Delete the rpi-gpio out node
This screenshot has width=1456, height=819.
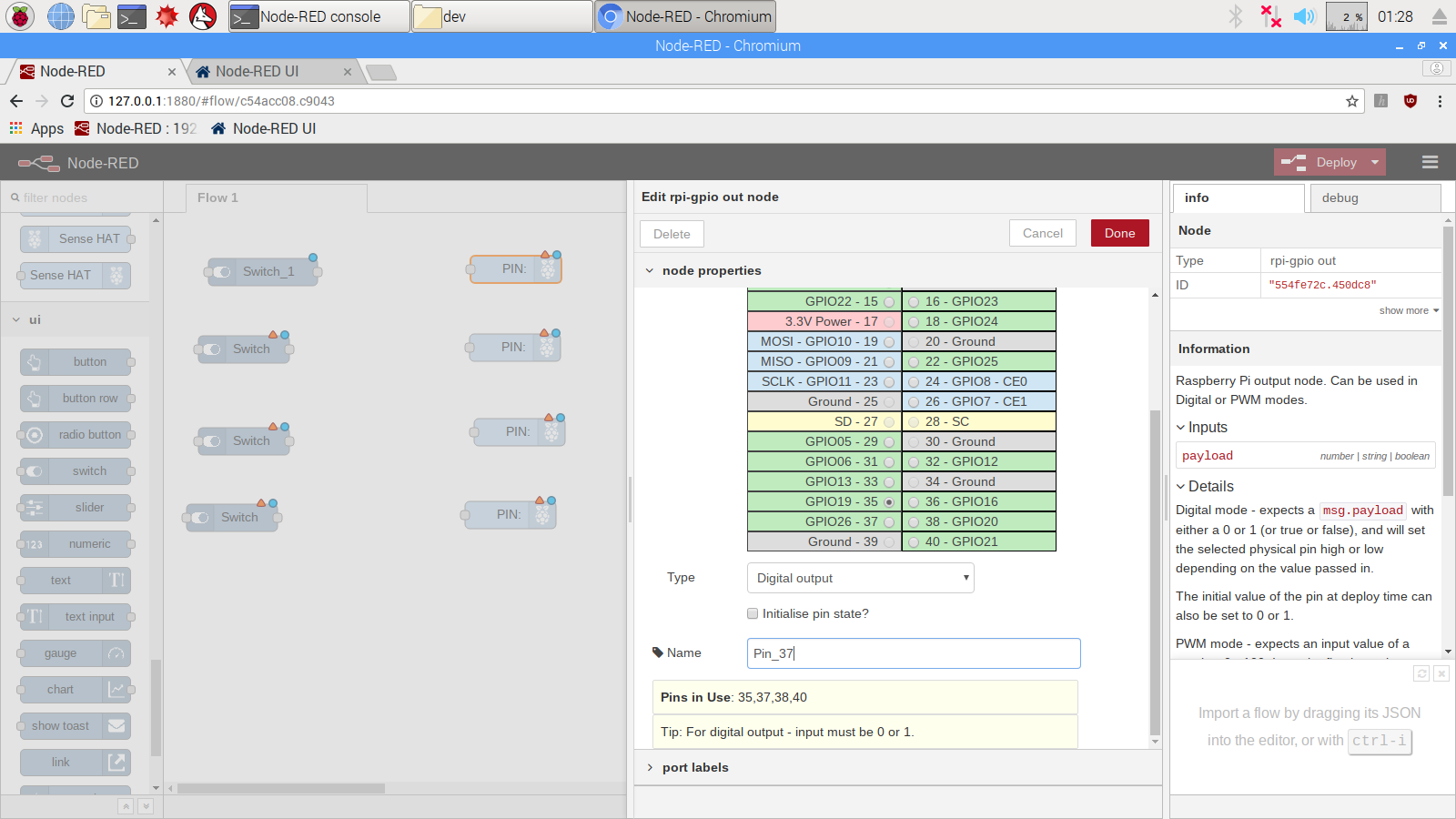(672, 234)
